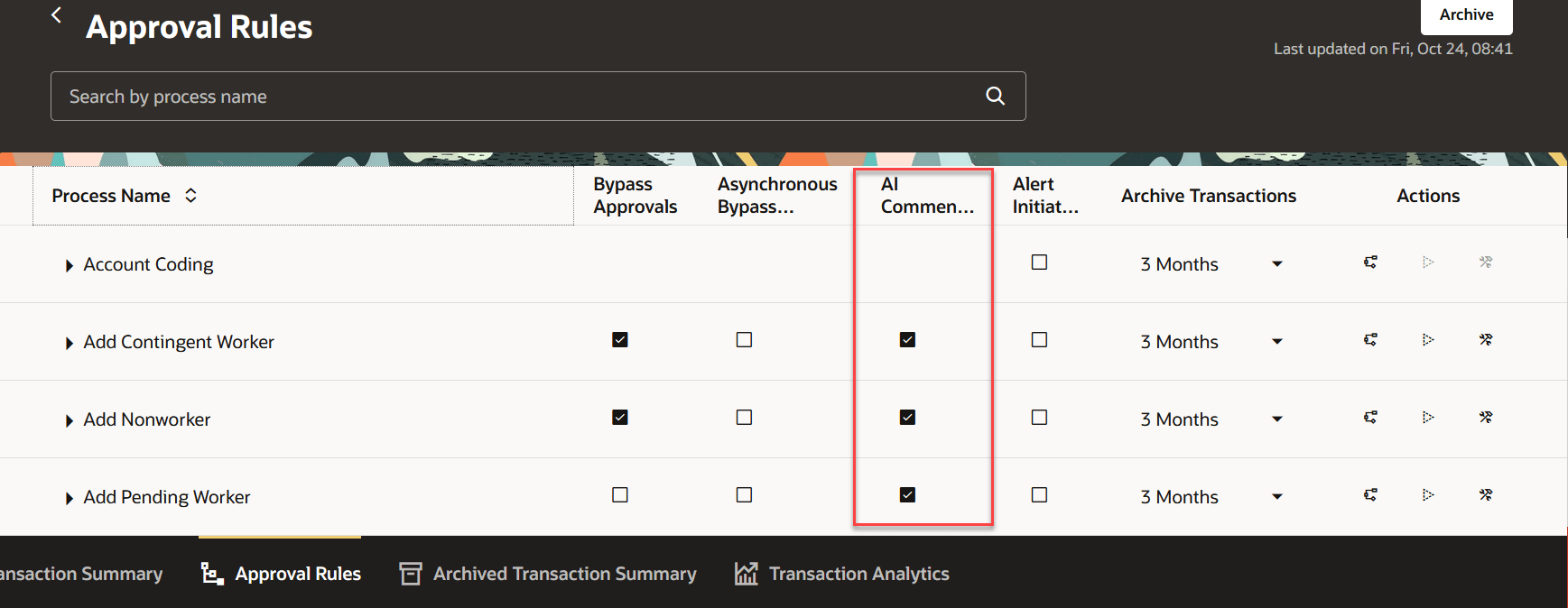This screenshot has height=608, width=1568.
Task: Check Alert Initiator for Account Coding
Action: pos(1039,262)
